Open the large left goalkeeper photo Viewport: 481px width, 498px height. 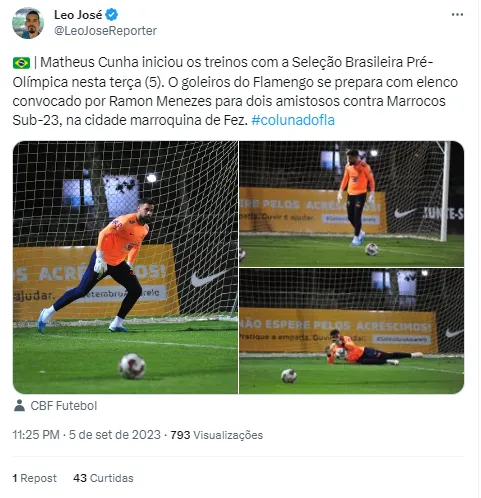(125, 267)
